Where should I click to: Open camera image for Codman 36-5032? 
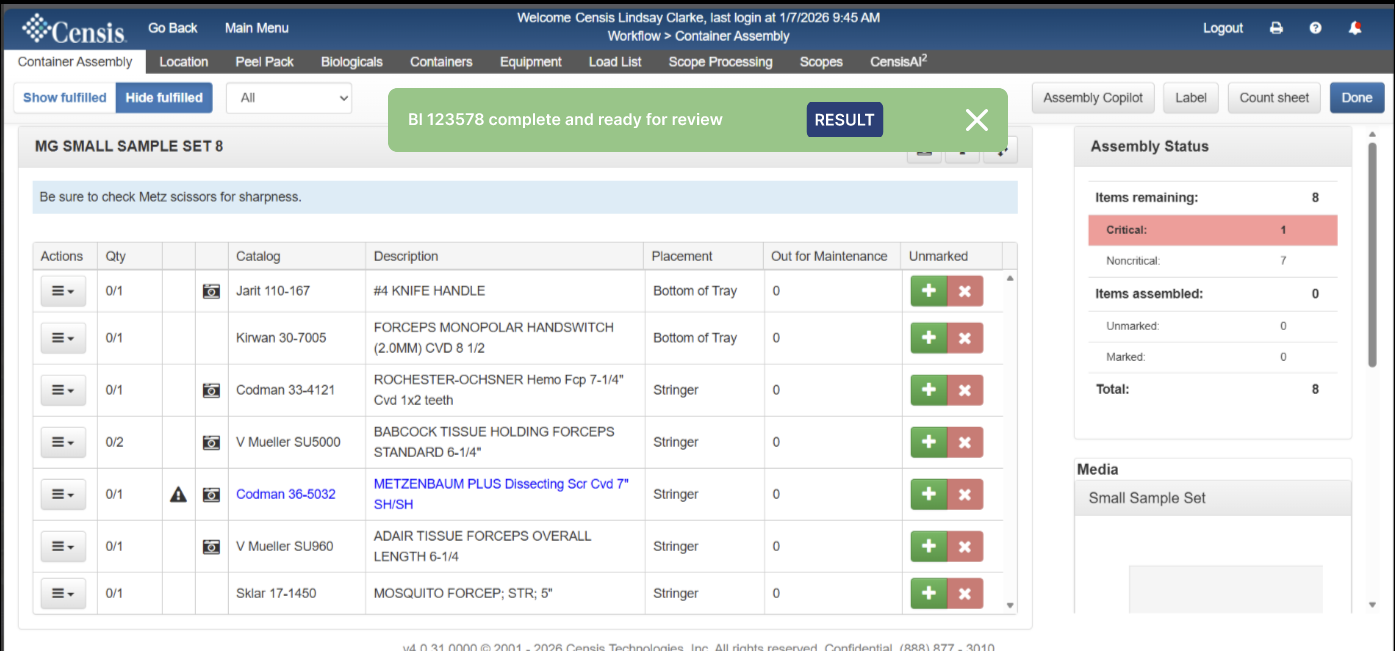(211, 494)
